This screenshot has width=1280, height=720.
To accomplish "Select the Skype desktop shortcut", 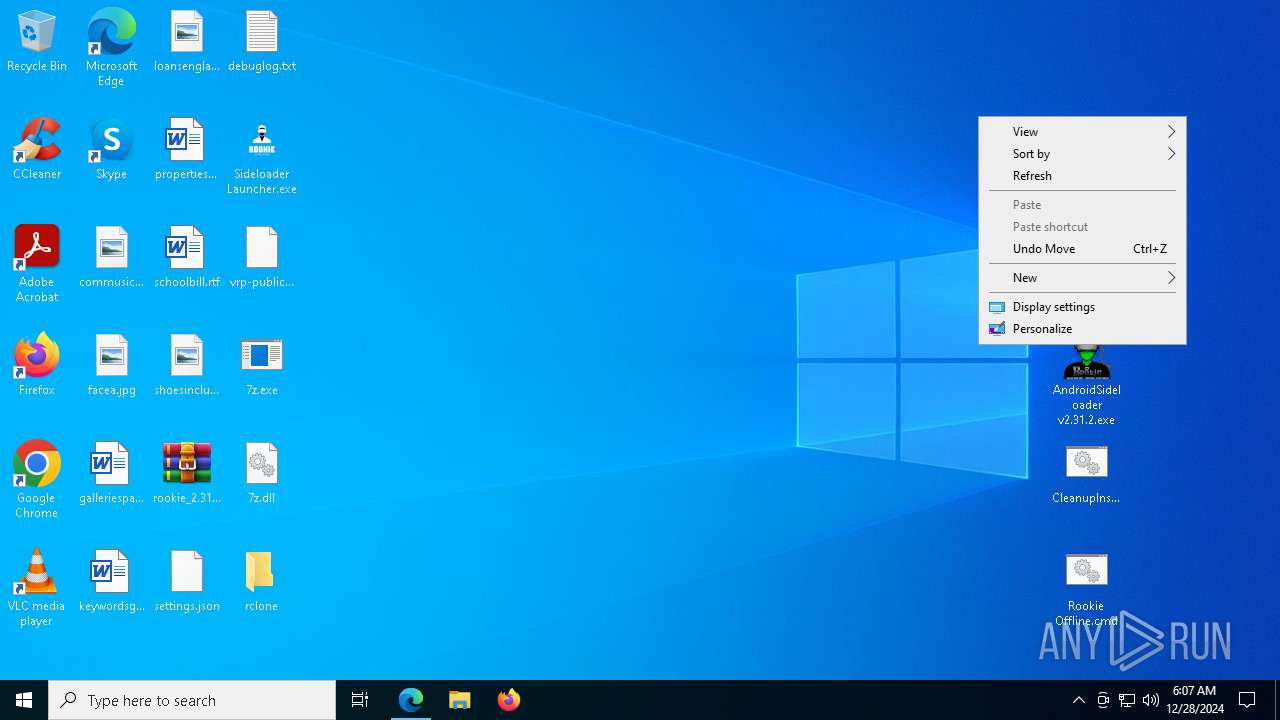I will click(111, 150).
